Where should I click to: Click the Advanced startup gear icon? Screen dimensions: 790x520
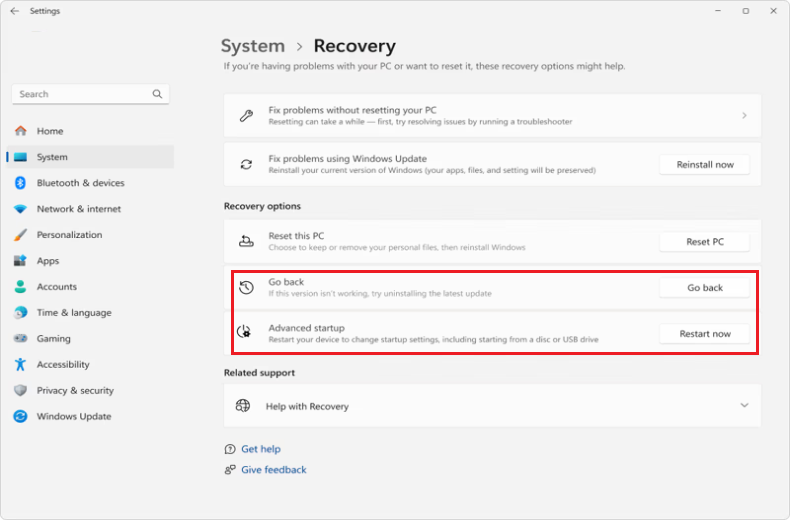(x=244, y=332)
